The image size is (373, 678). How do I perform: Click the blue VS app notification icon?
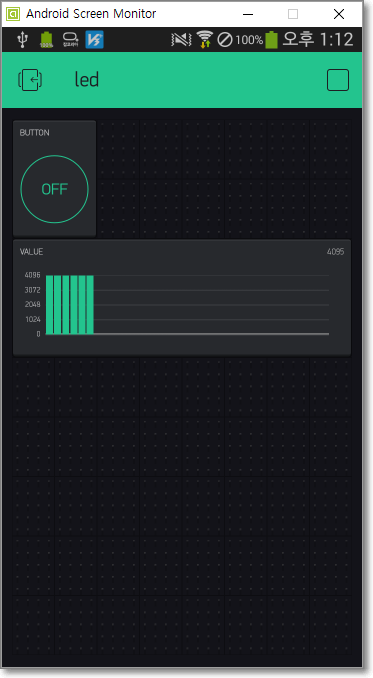click(x=94, y=40)
